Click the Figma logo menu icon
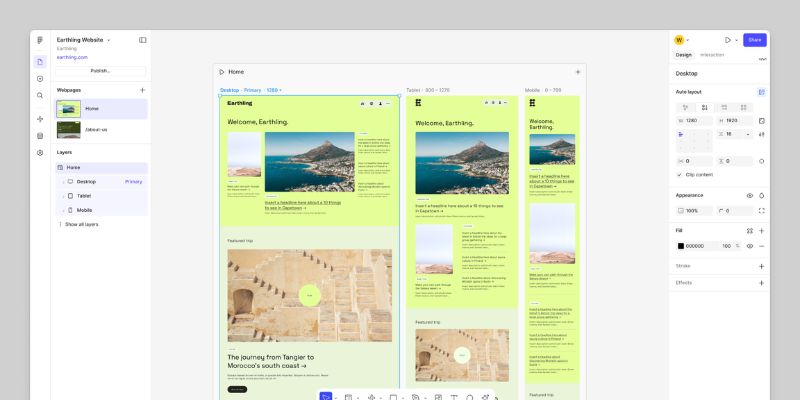Screen dimensions: 800x400 tap(40, 40)
